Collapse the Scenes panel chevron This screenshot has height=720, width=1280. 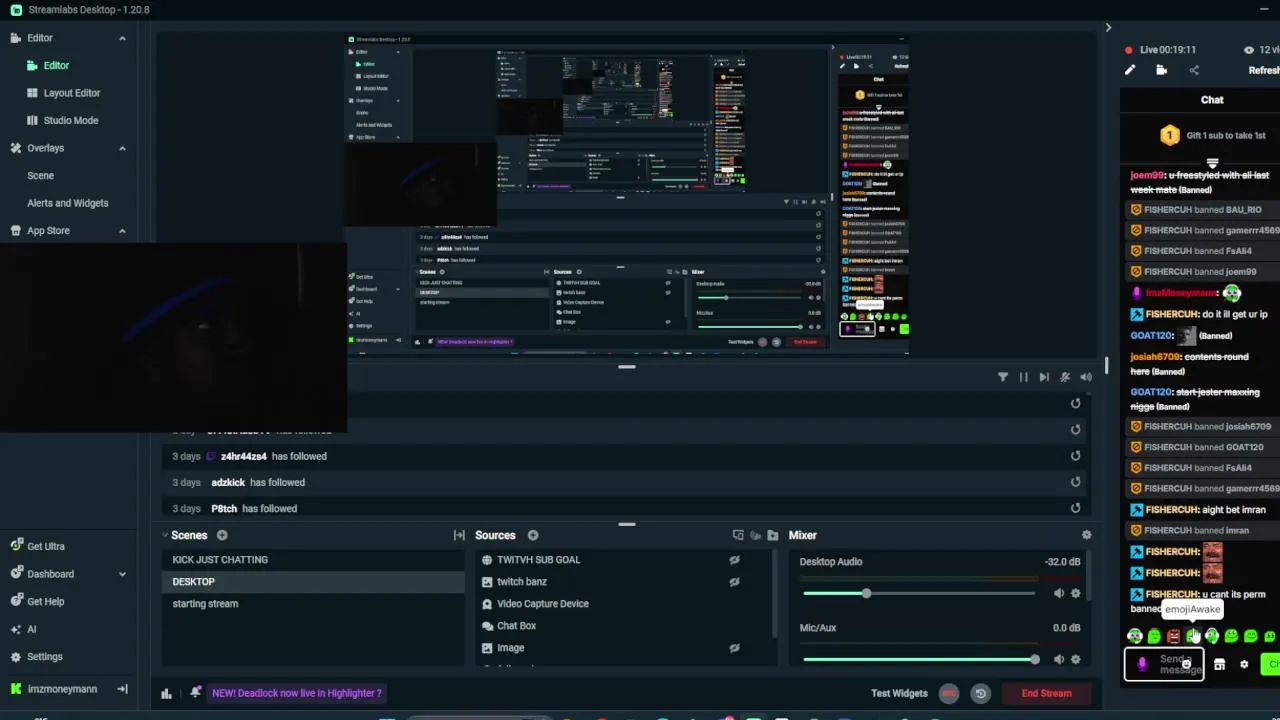tap(165, 535)
